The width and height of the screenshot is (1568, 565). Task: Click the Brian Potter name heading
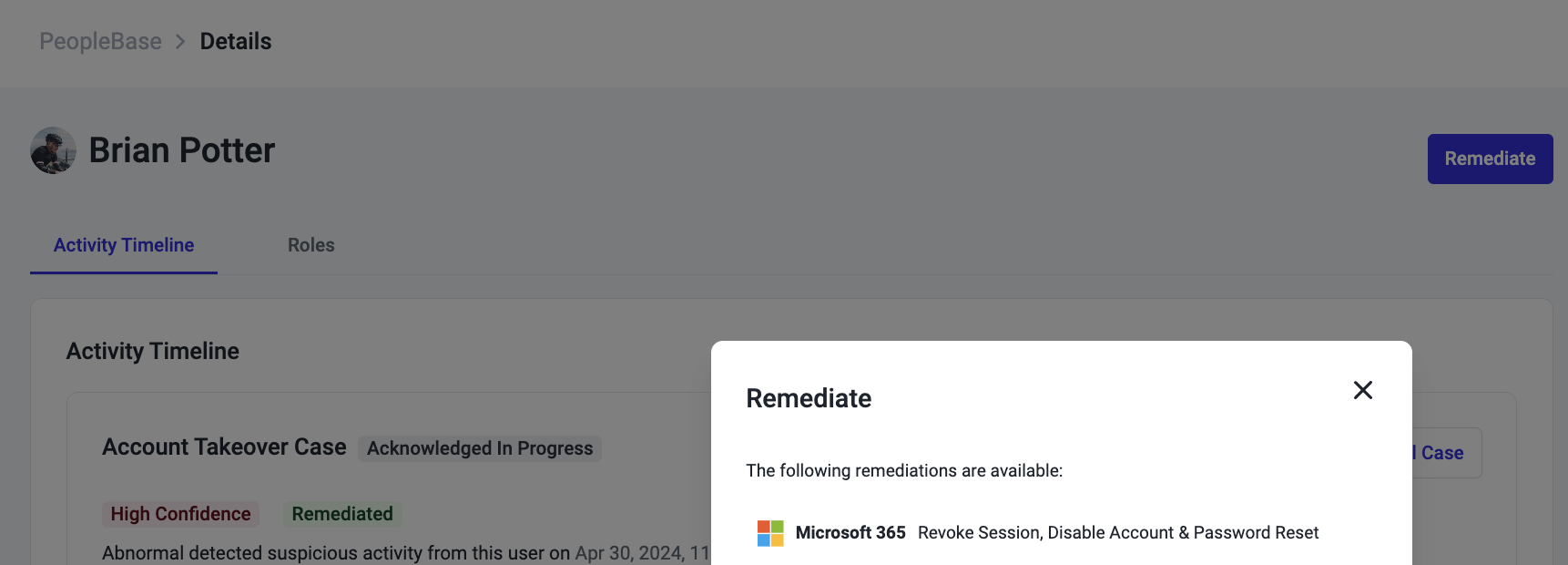pyautogui.click(x=182, y=150)
